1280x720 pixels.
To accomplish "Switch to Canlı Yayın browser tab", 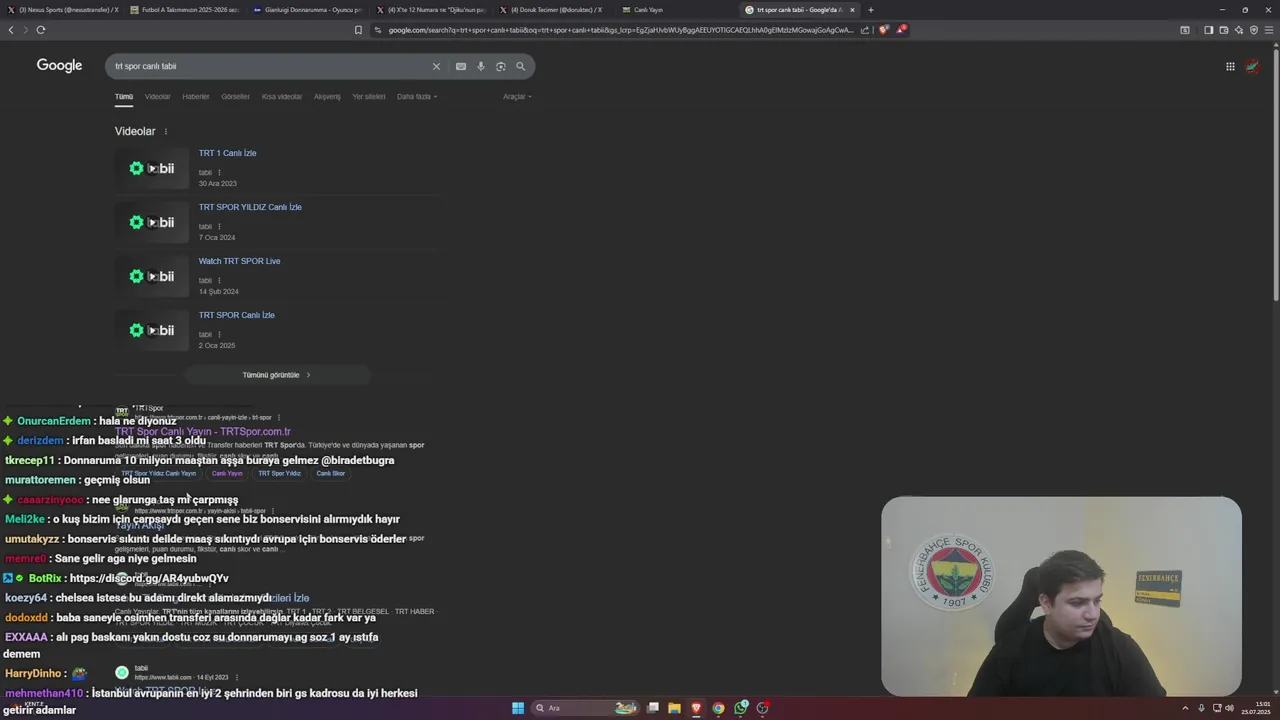I will coord(677,10).
